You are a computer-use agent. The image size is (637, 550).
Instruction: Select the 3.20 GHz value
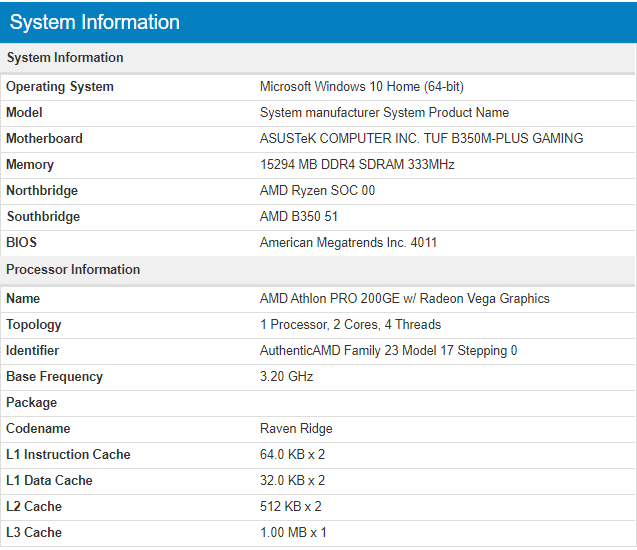click(286, 377)
